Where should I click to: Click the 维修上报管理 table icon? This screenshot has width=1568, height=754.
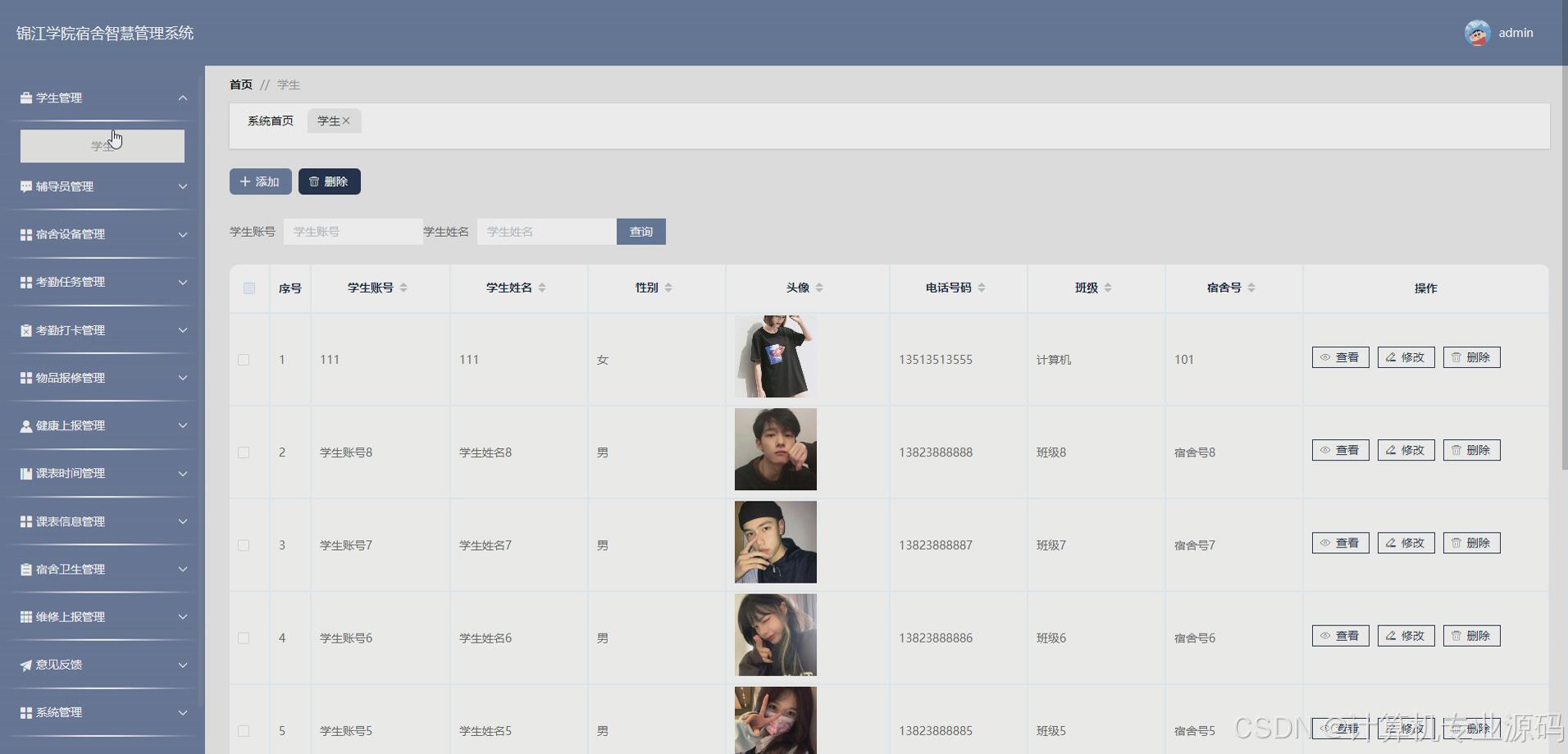pyautogui.click(x=26, y=617)
